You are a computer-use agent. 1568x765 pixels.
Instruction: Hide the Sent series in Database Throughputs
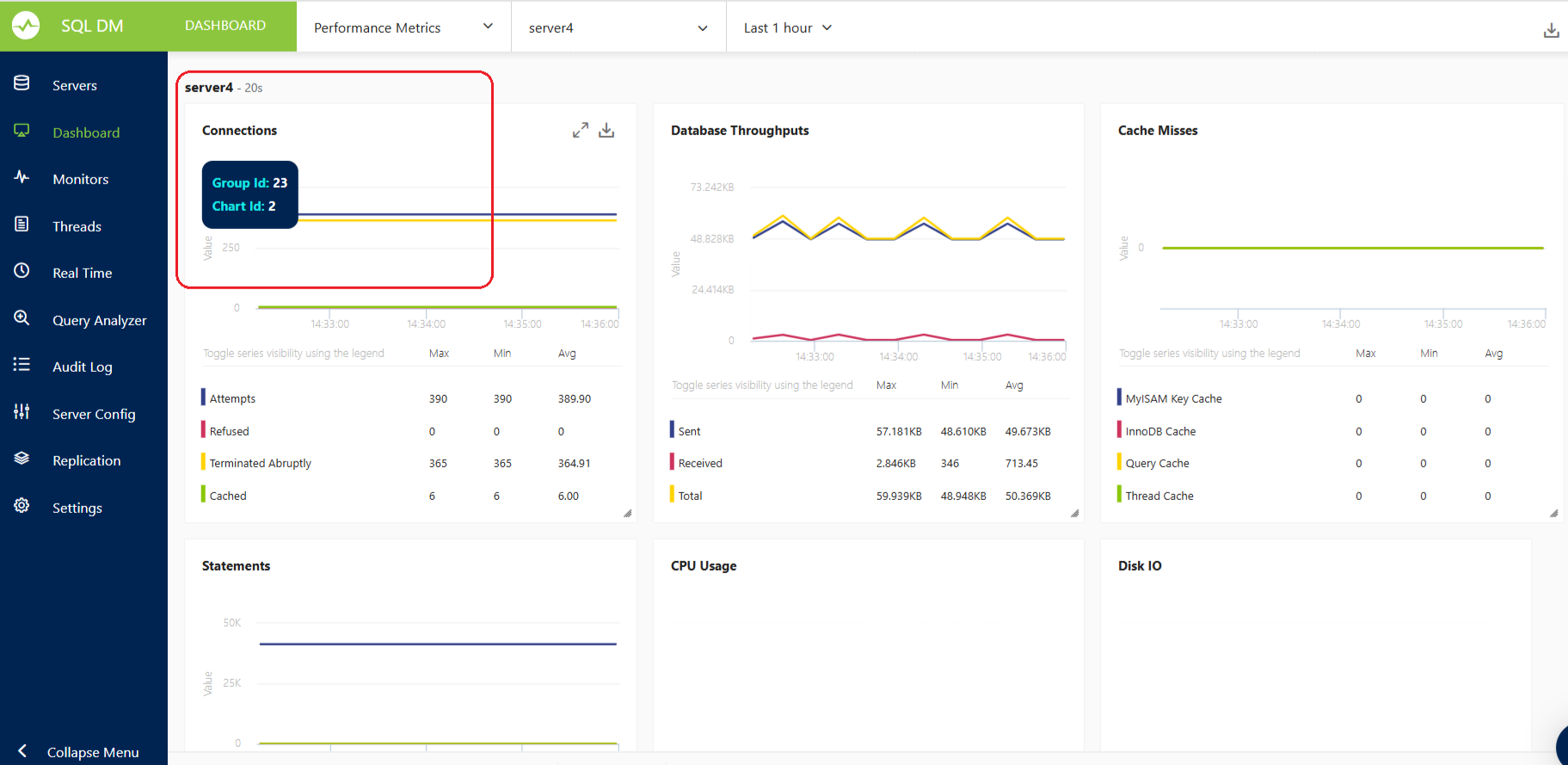pyautogui.click(x=689, y=431)
